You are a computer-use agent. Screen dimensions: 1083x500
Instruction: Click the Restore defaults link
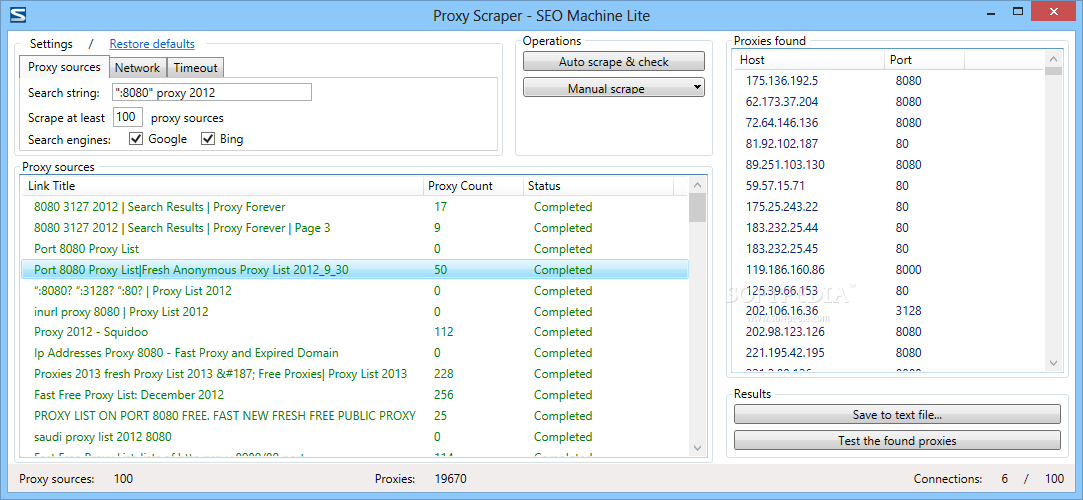[152, 44]
